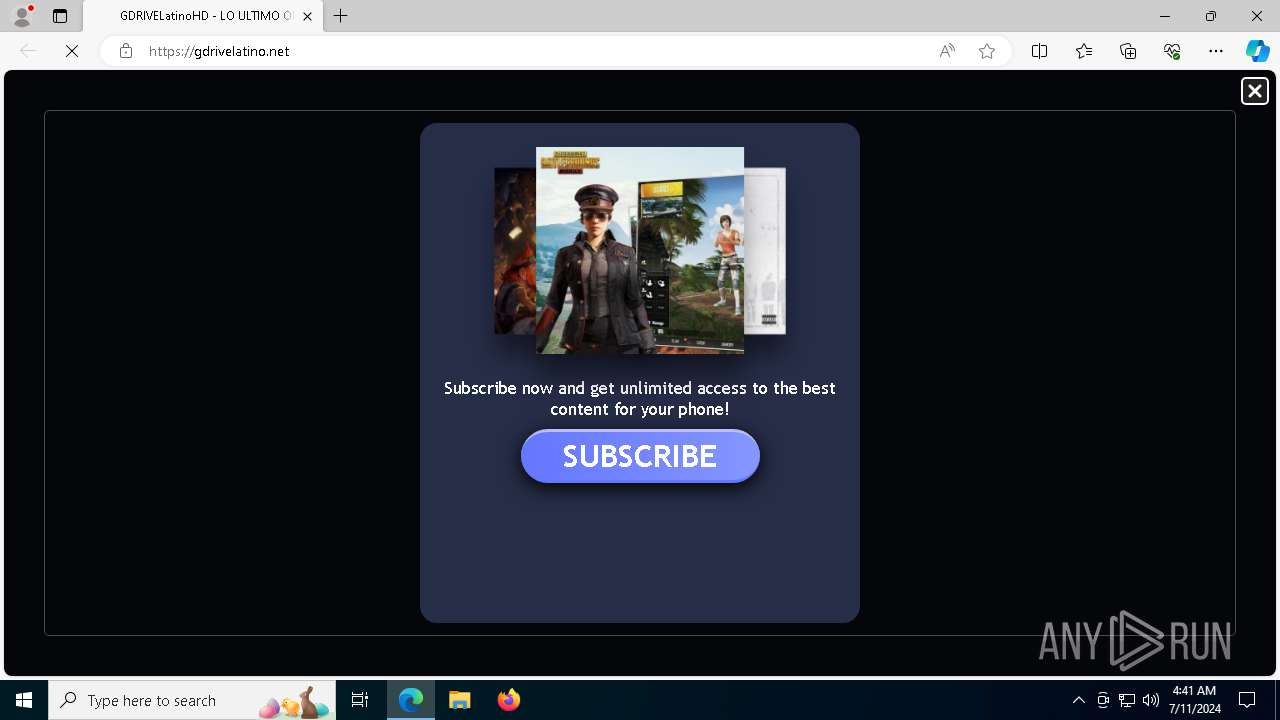Viewport: 1280px width, 720px height.
Task: Open Task View on the taskbar
Action: 360,700
